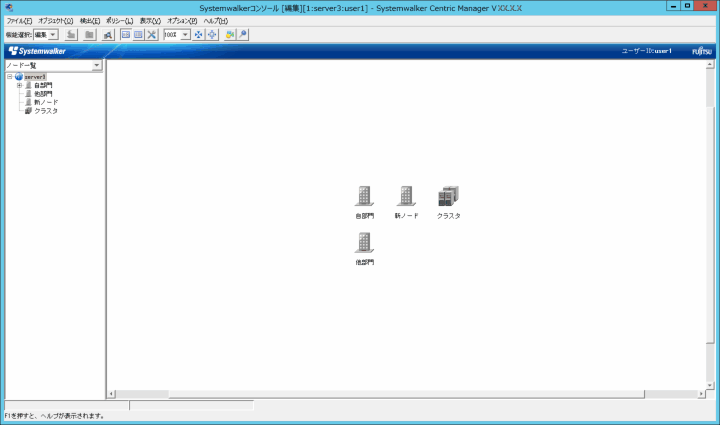This screenshot has height=425, width=720.
Task: Open the オプション(P) menu
Action: pyautogui.click(x=182, y=21)
